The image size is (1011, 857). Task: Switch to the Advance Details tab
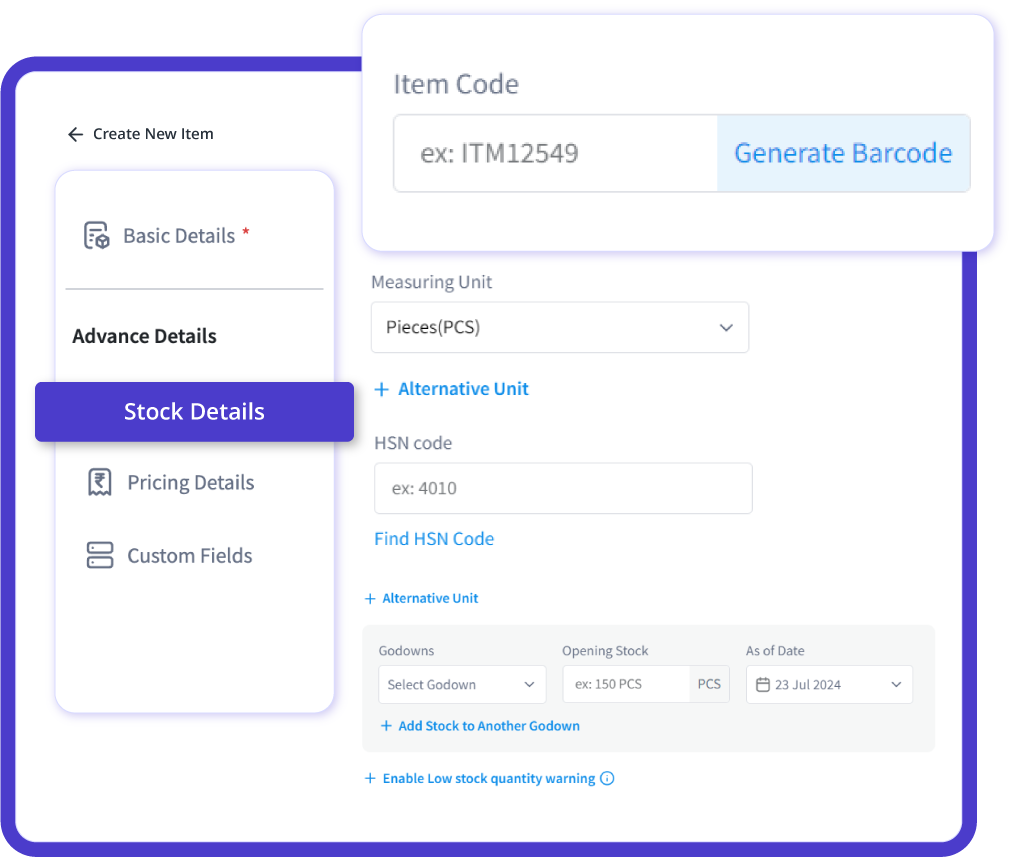[x=144, y=336]
